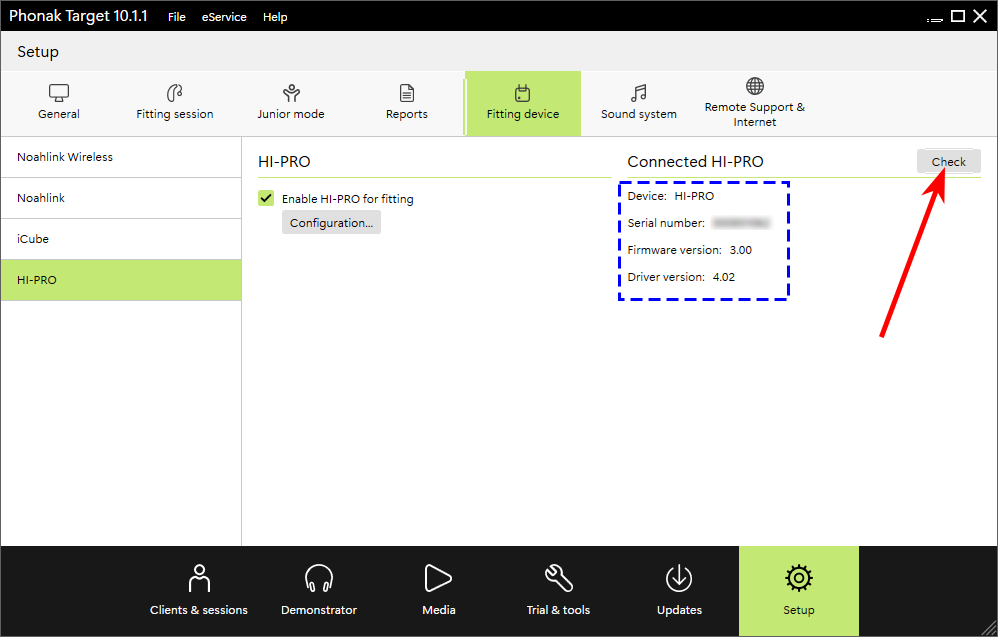Open the Media play icon
The width and height of the screenshot is (998, 637).
(x=438, y=578)
